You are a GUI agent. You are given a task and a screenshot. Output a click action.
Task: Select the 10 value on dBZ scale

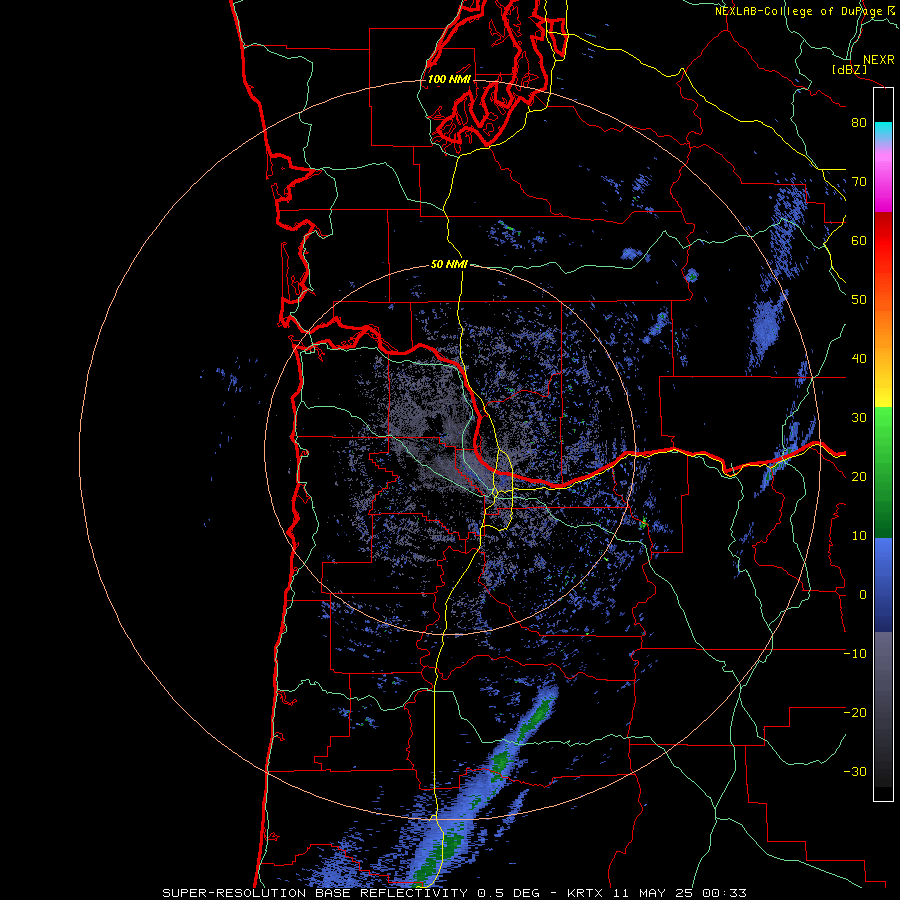[859, 536]
